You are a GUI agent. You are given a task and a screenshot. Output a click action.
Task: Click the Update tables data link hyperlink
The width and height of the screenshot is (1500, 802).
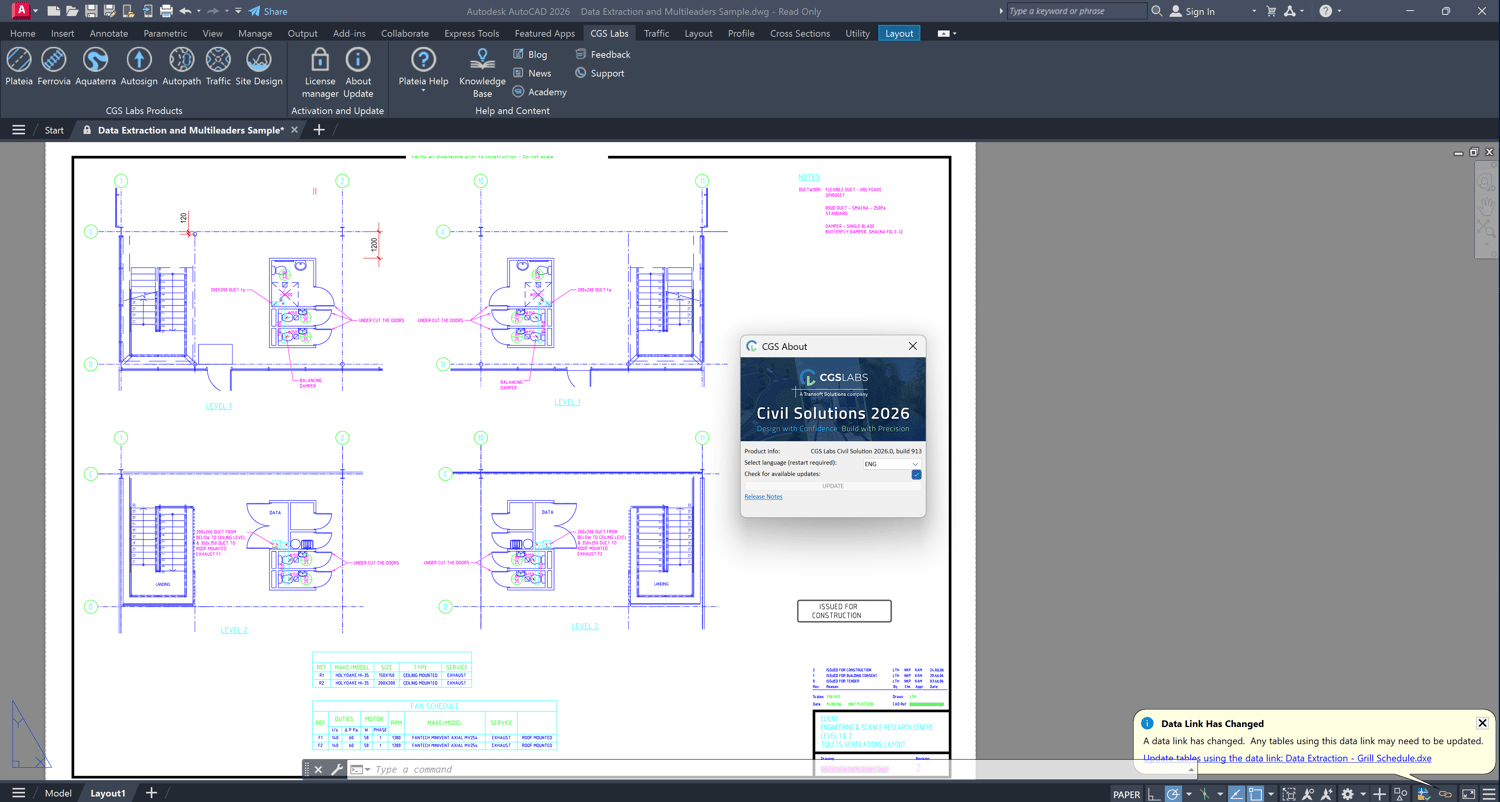click(1287, 758)
